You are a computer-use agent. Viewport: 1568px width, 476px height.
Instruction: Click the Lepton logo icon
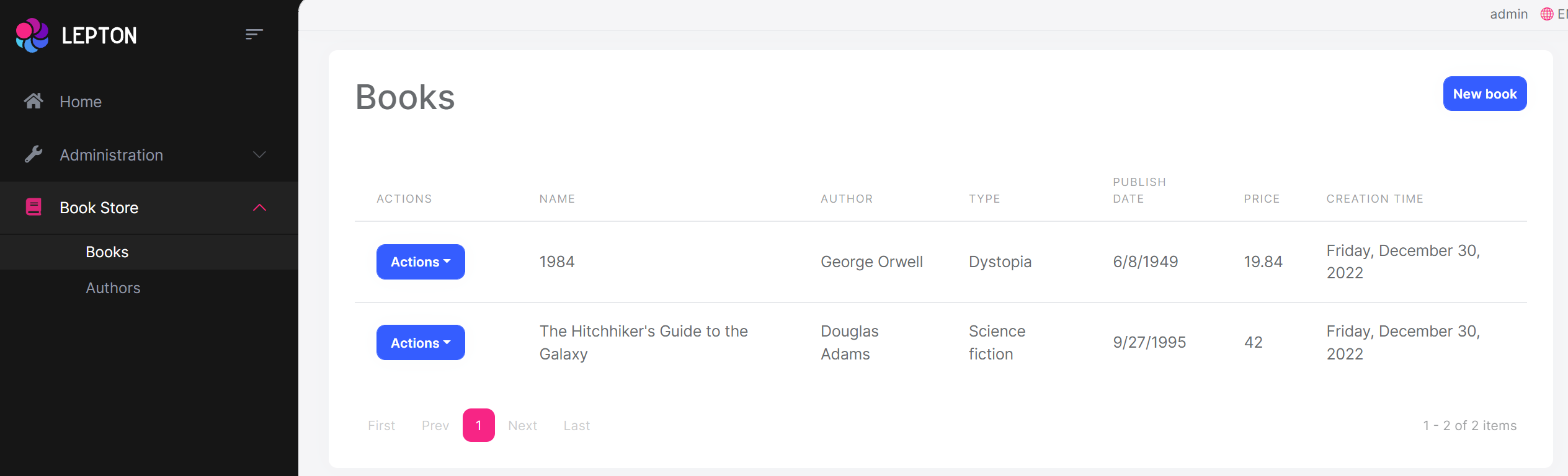tap(32, 35)
